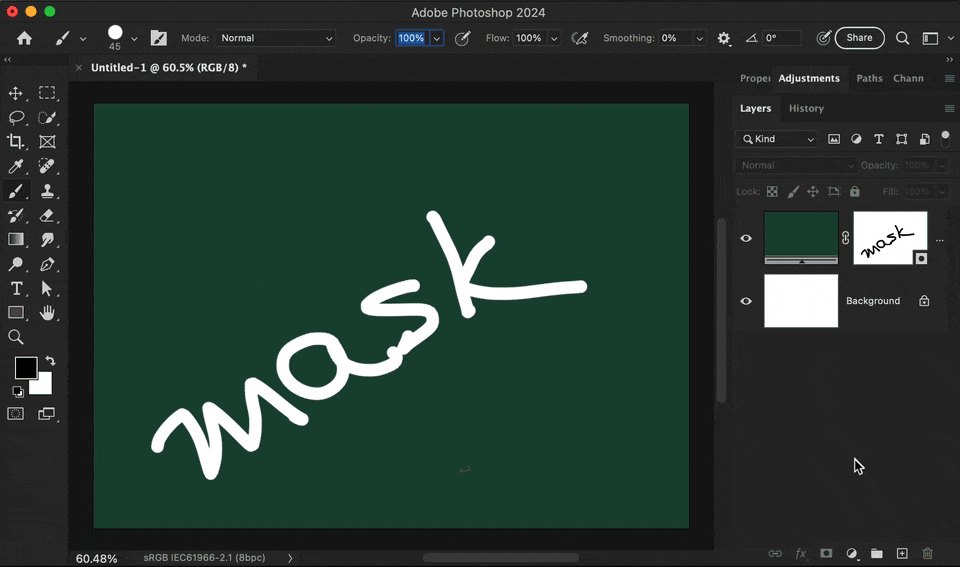Open the Flow slider dropdown arrow

(x=553, y=38)
